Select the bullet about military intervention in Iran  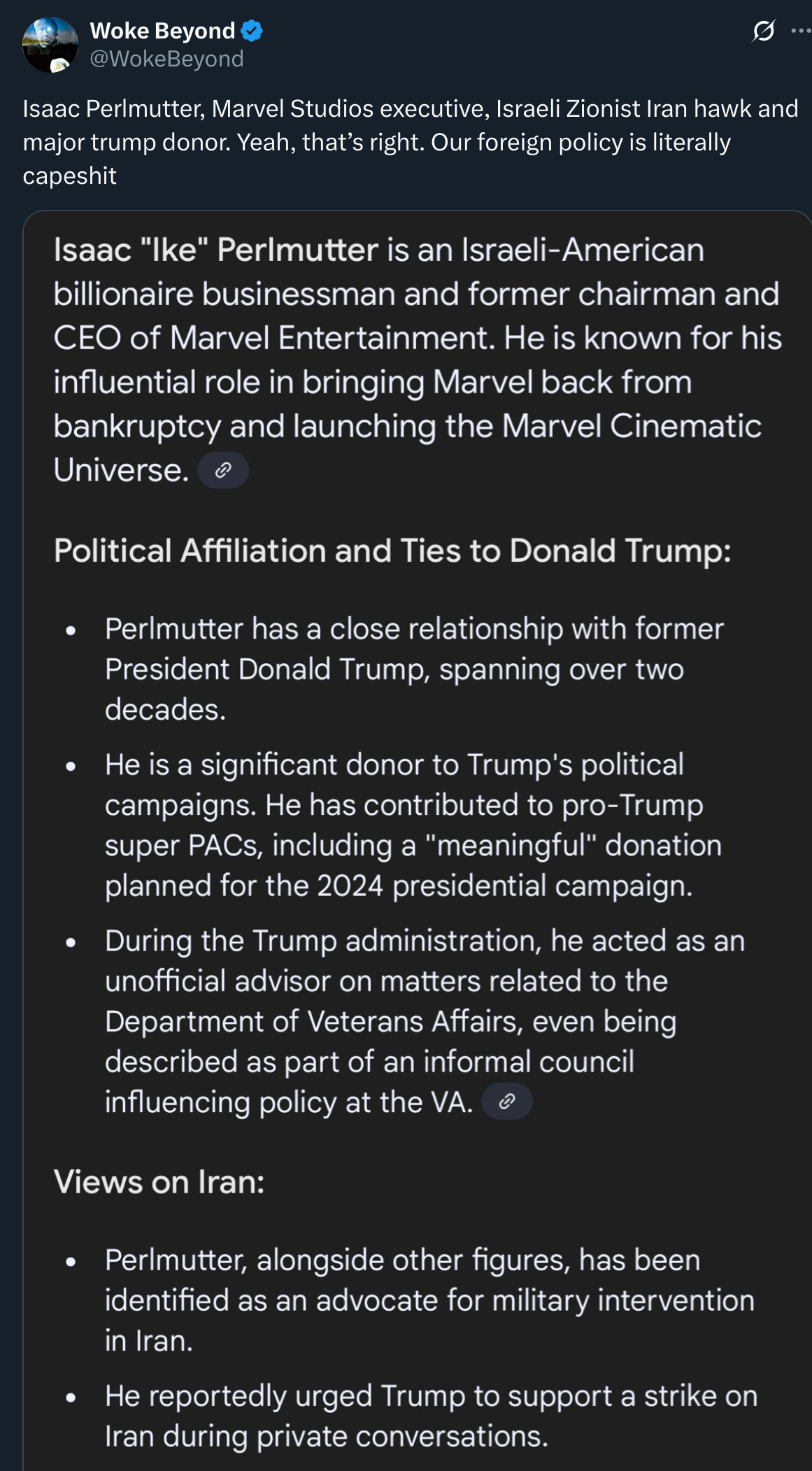[429, 1300]
